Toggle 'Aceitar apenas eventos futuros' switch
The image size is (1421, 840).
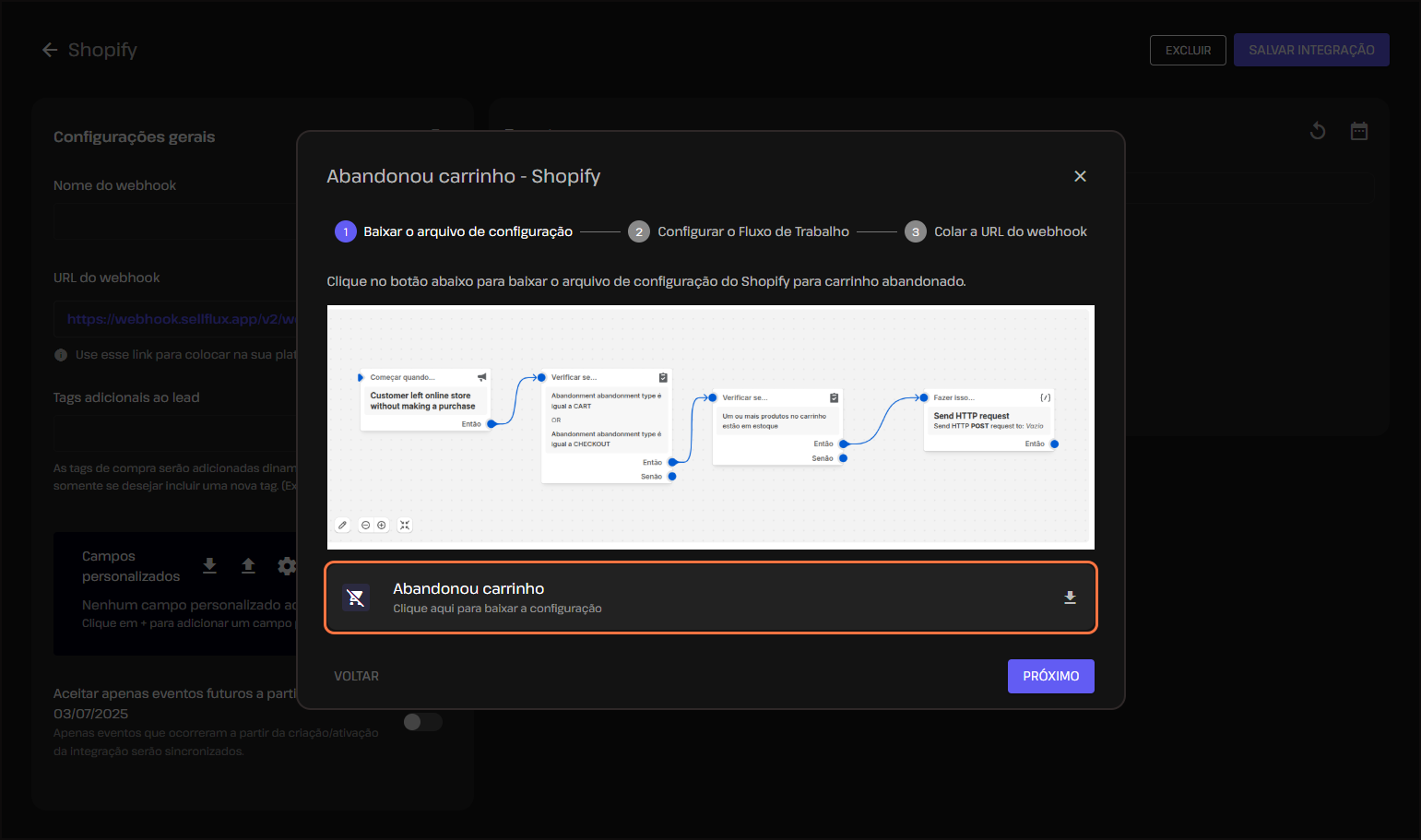coord(423,722)
